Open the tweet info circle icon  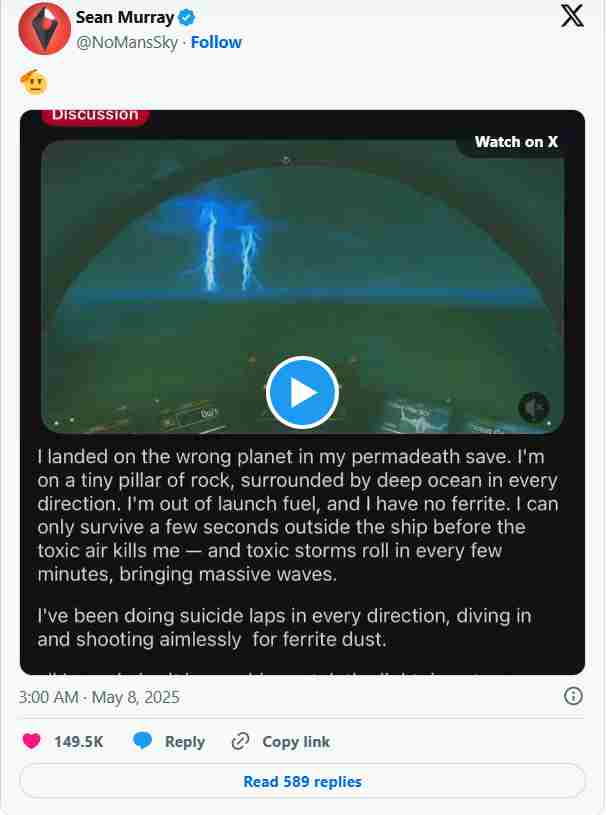573,696
